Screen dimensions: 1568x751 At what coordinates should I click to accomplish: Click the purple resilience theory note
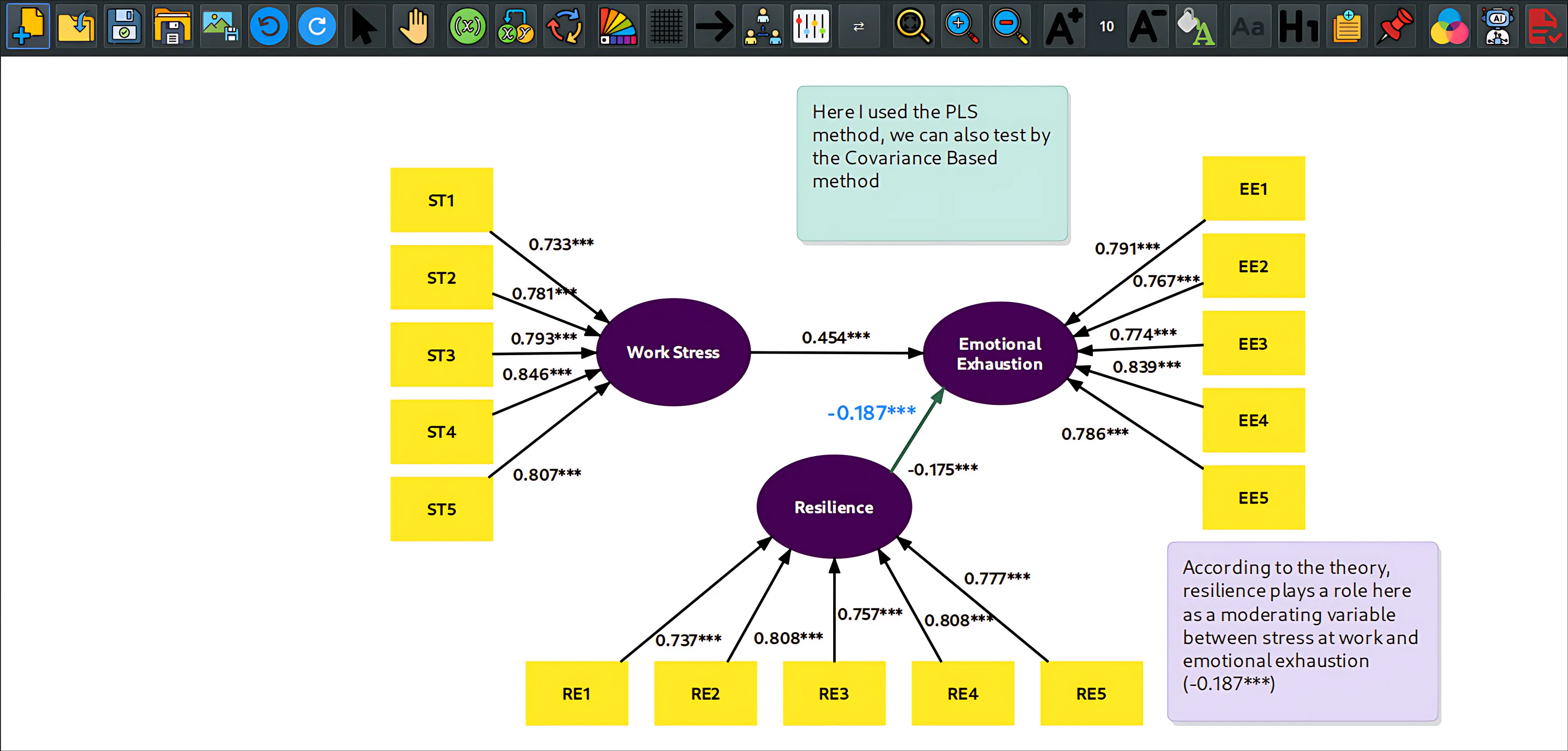pos(1303,631)
